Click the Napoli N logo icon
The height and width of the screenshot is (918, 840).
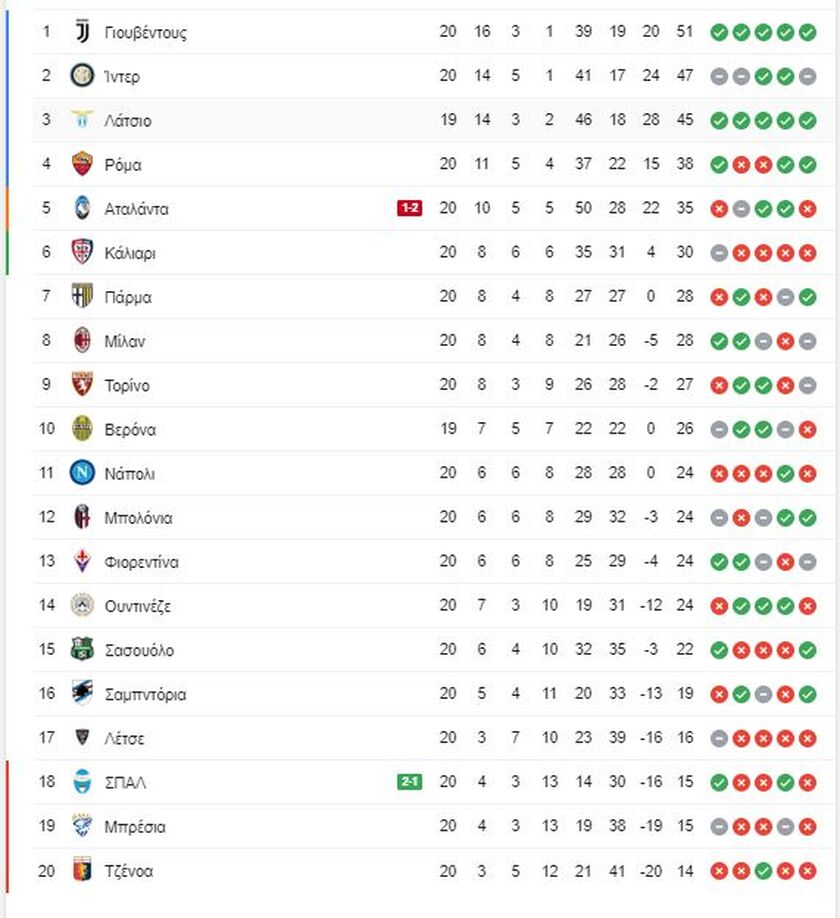pos(82,473)
